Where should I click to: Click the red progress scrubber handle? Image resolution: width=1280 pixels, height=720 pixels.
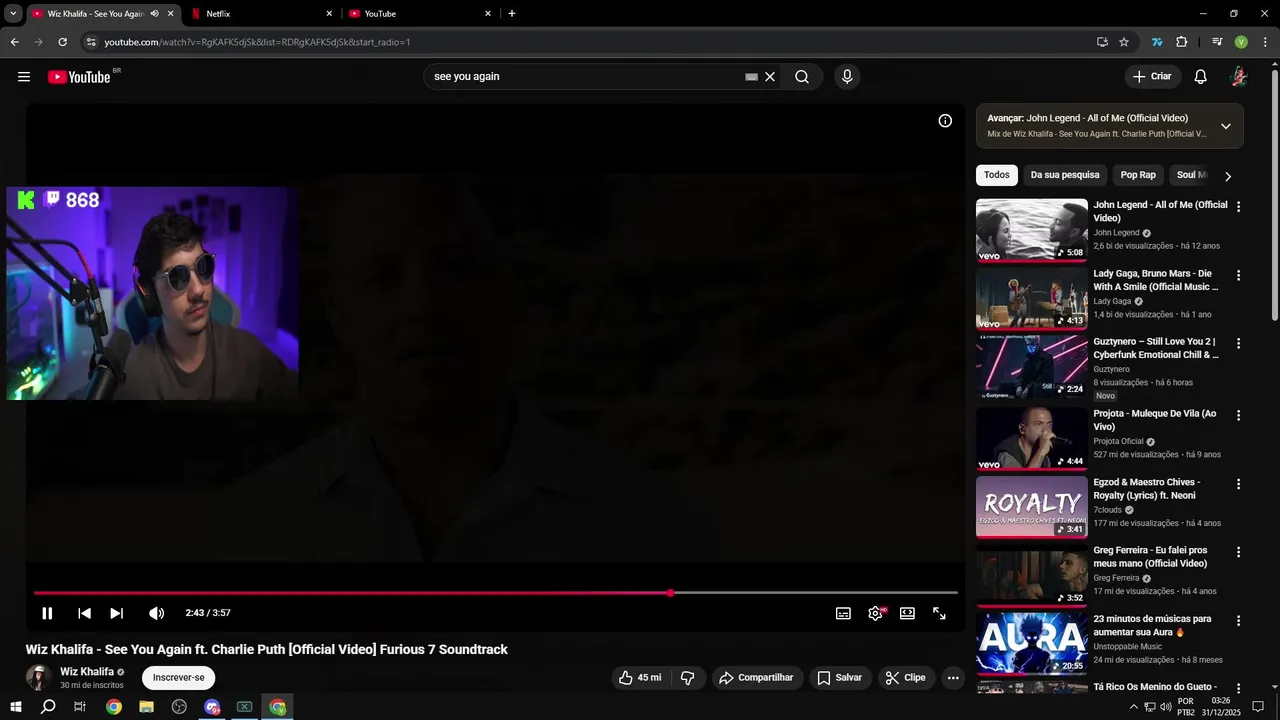click(x=670, y=593)
